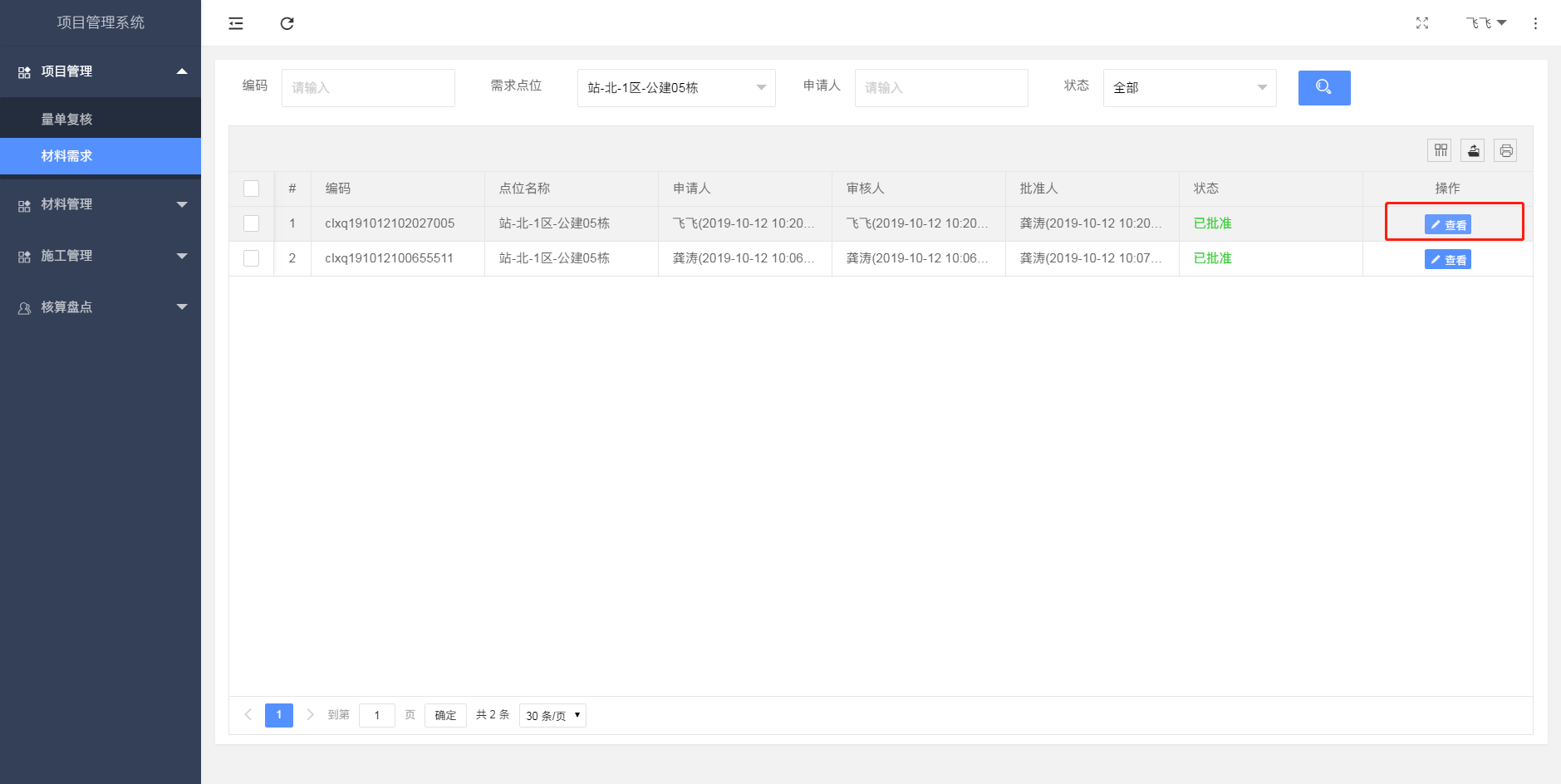Image resolution: width=1561 pixels, height=784 pixels.
Task: Click applicant cell 飞飞(2019-10-12 10:20…
Action: pyautogui.click(x=744, y=223)
